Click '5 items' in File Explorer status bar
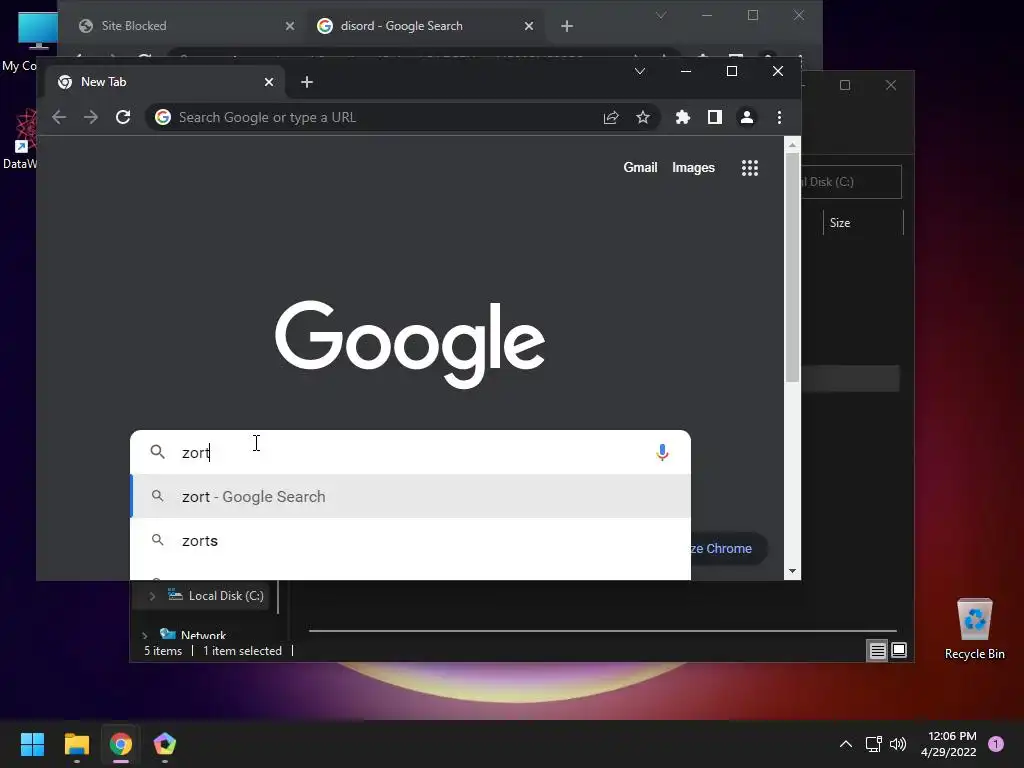Viewport: 1024px width, 768px height. point(163,650)
